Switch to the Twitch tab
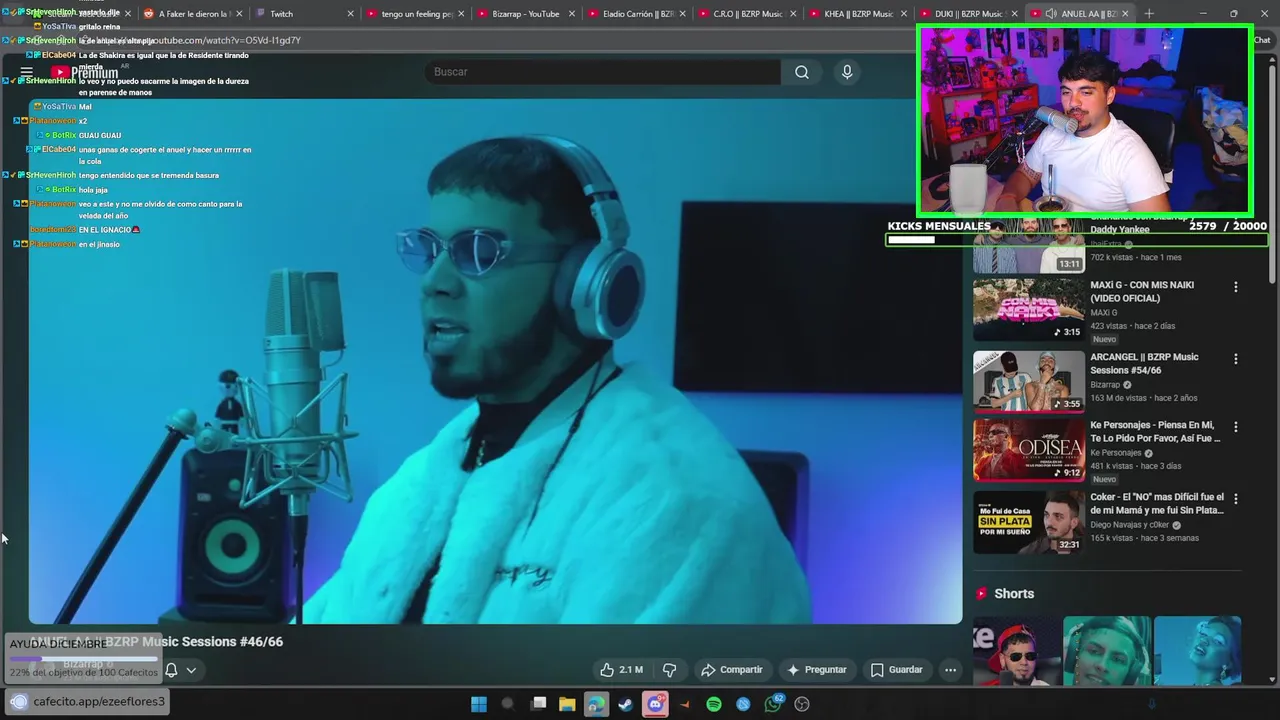Viewport: 1280px width, 720px height. click(x=304, y=14)
